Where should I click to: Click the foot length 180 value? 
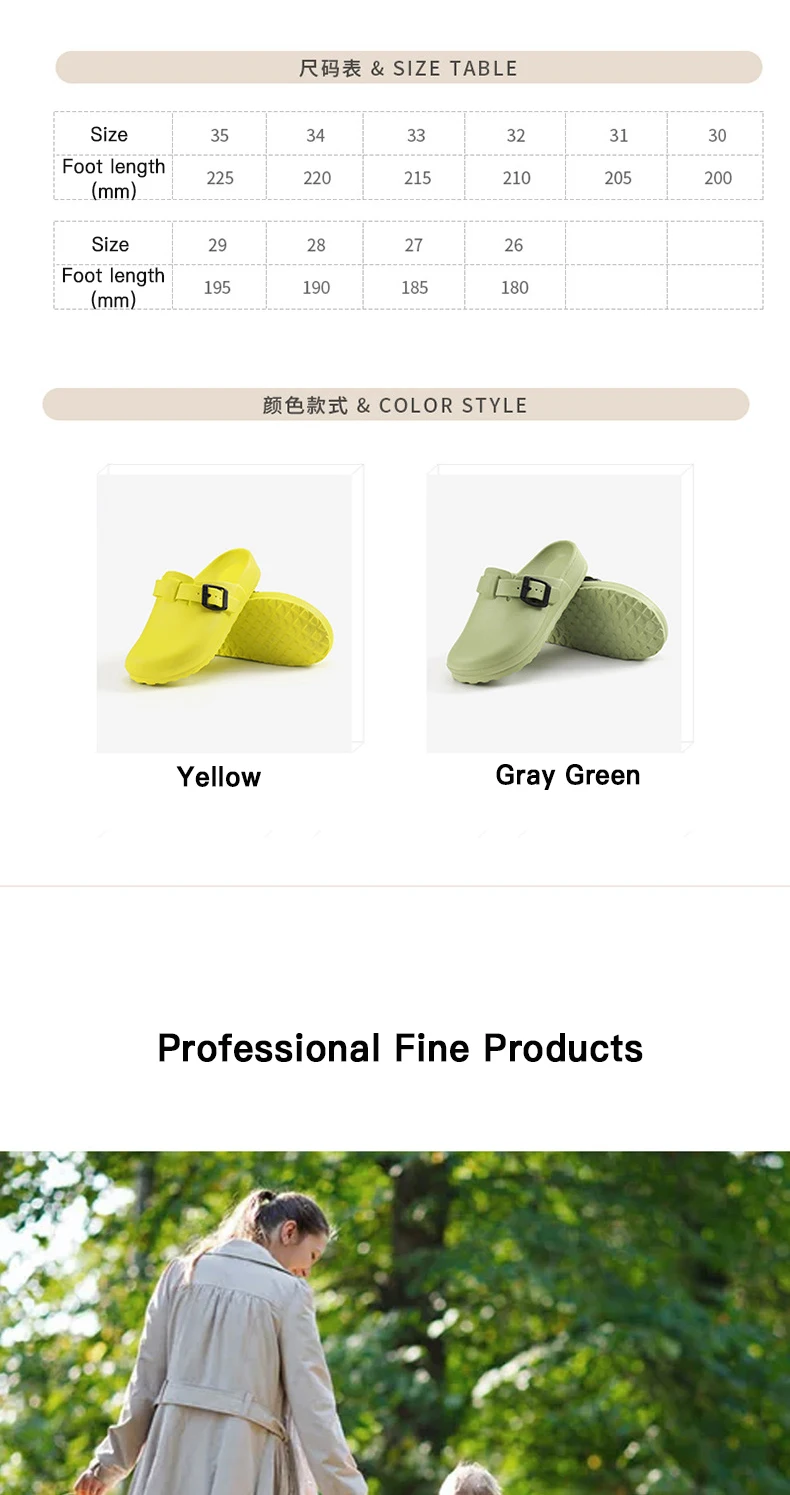pyautogui.click(x=514, y=288)
